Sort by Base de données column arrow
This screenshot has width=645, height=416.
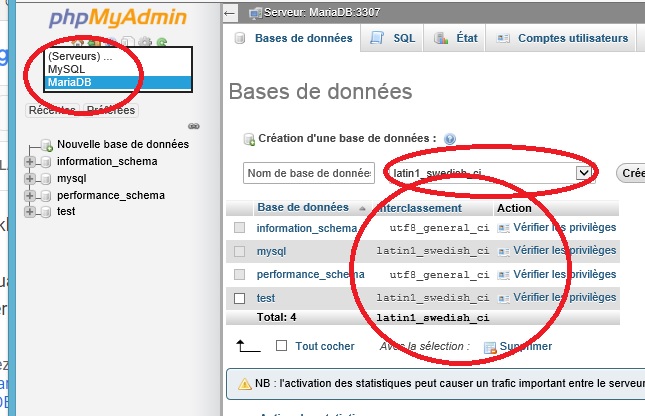coord(362,209)
